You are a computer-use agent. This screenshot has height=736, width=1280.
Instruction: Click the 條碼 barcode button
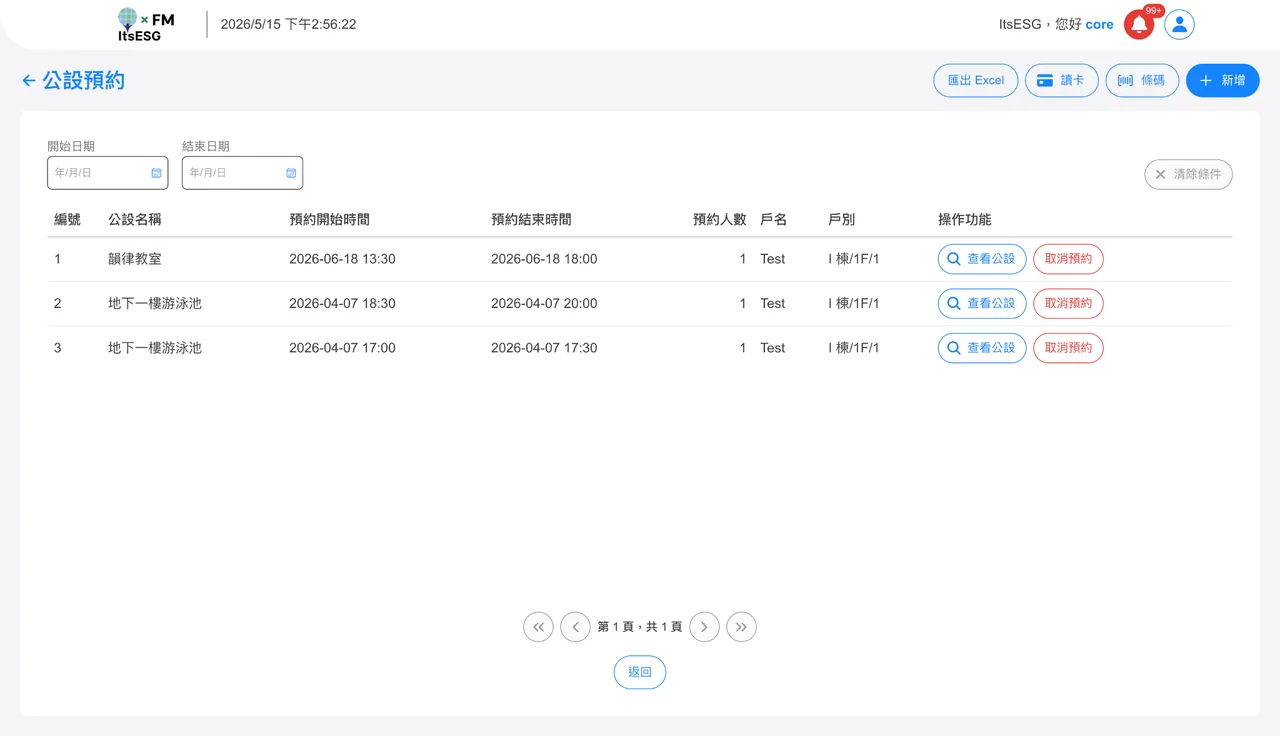(1142, 80)
